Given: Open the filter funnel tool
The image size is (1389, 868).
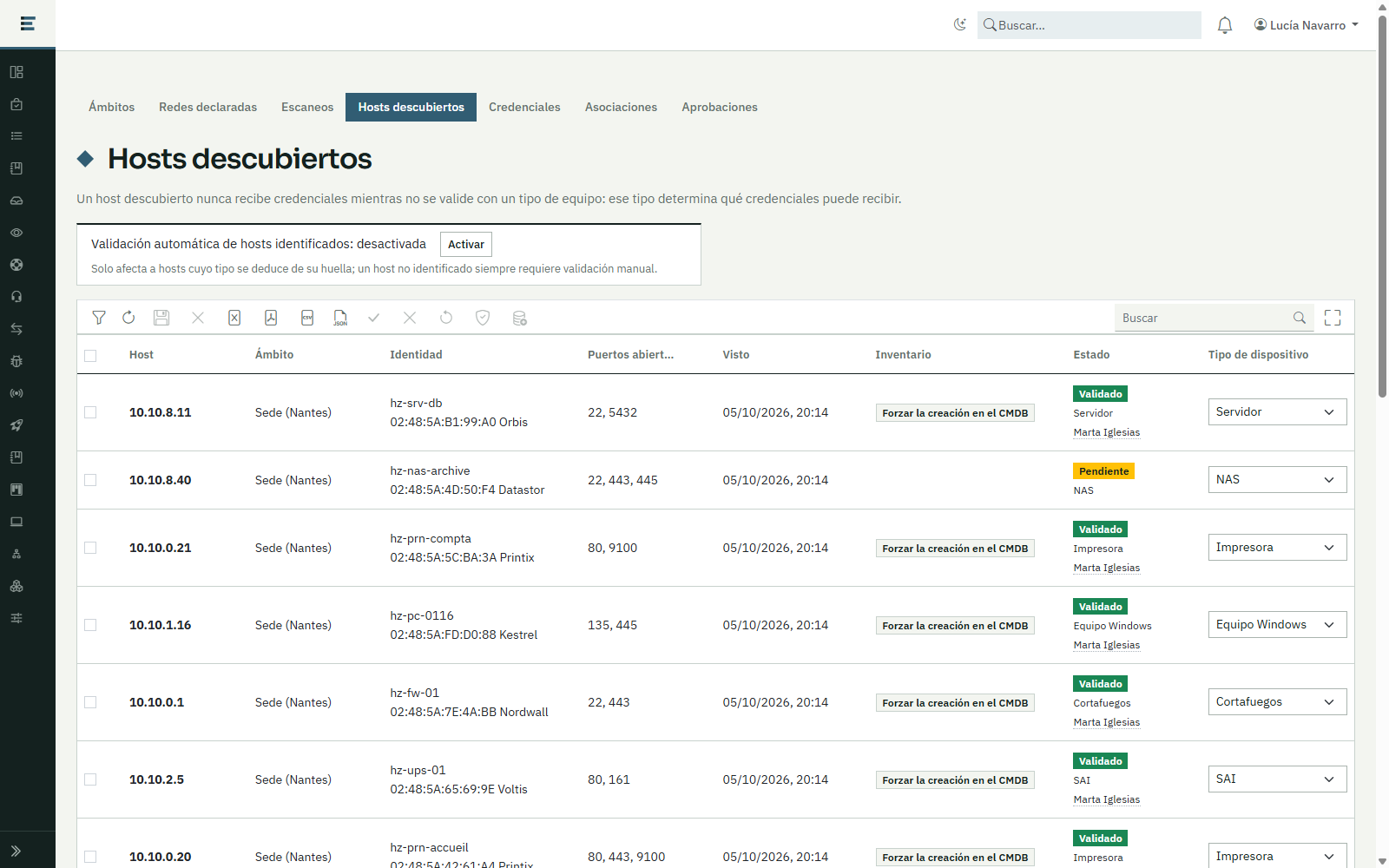Looking at the screenshot, I should (99, 318).
